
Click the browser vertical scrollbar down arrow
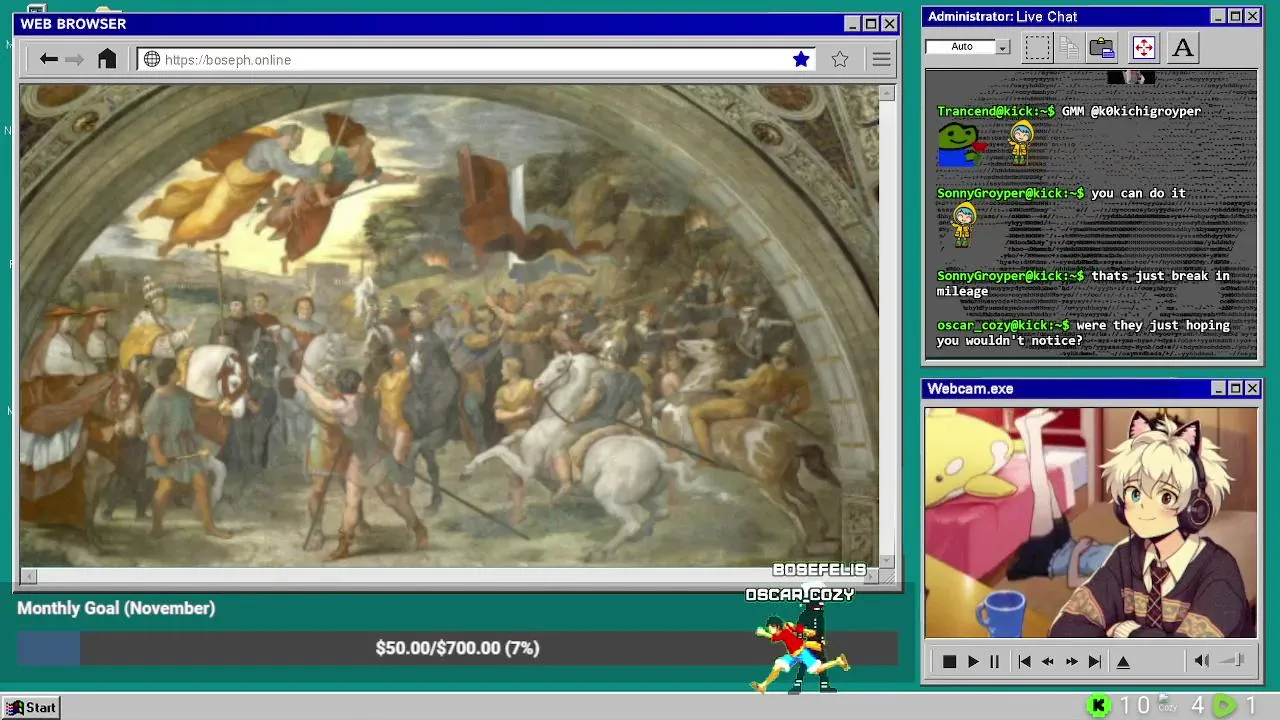(887, 562)
